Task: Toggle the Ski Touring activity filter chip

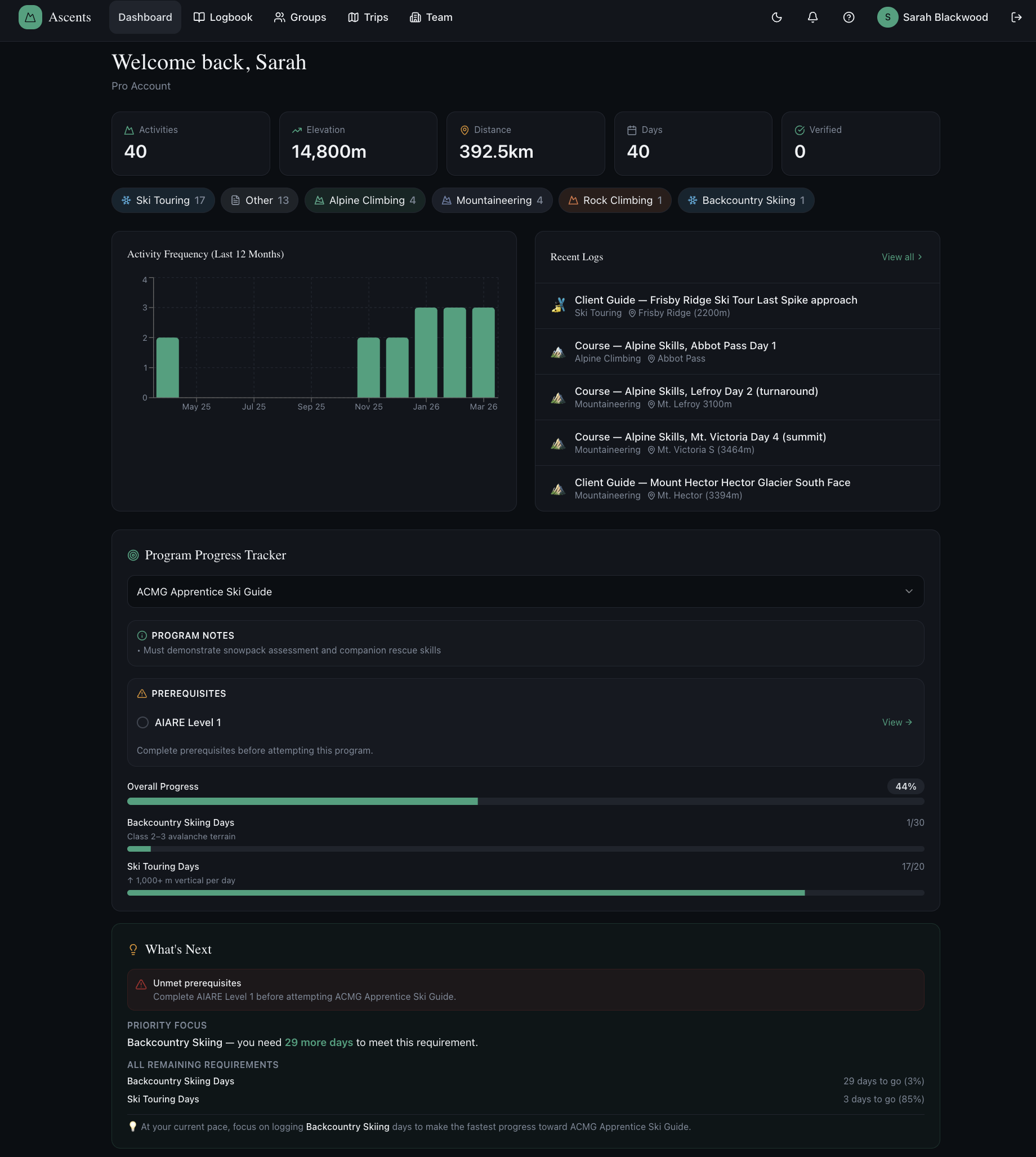Action: (x=163, y=200)
